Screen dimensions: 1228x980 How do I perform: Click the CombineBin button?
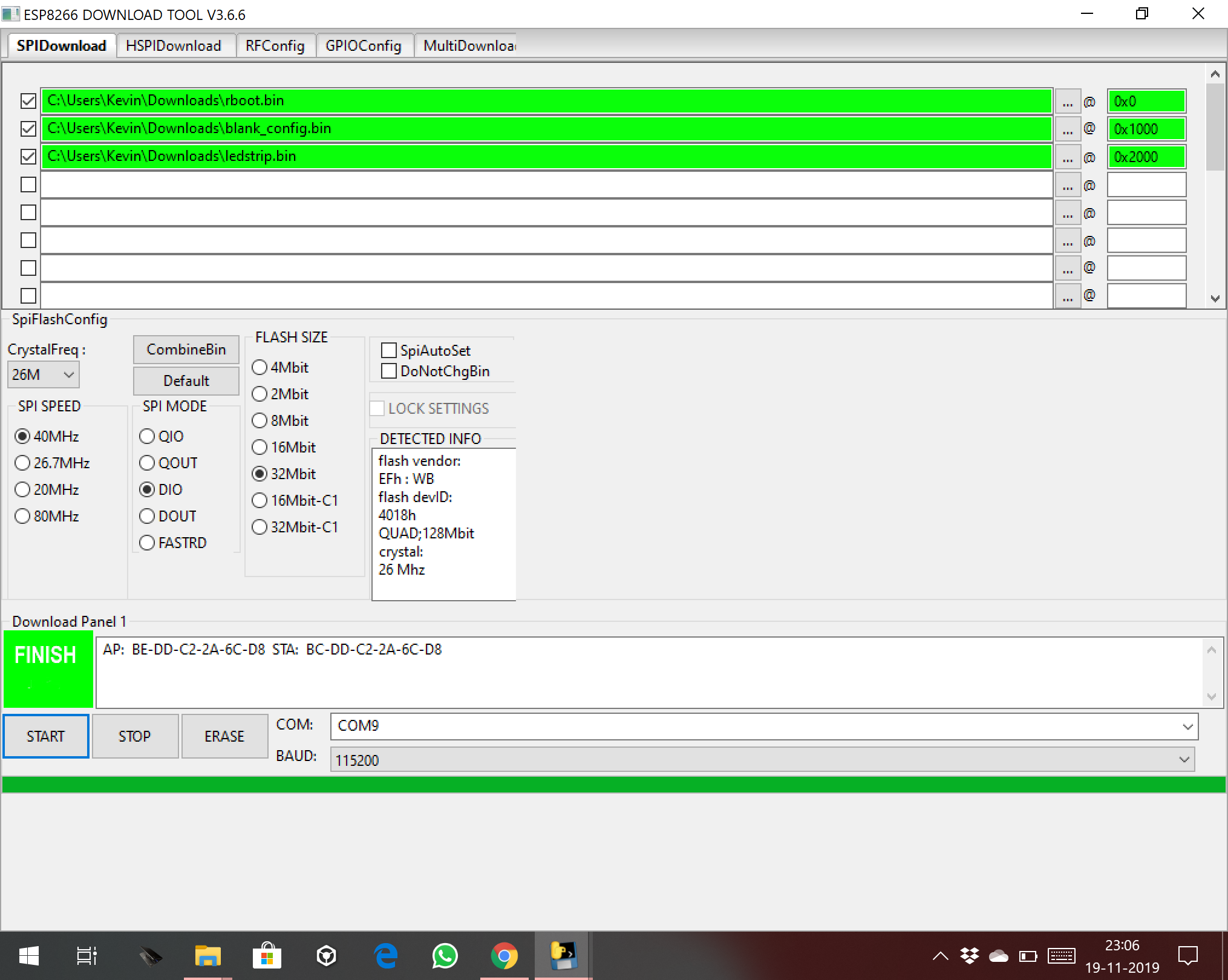pyautogui.click(x=186, y=350)
